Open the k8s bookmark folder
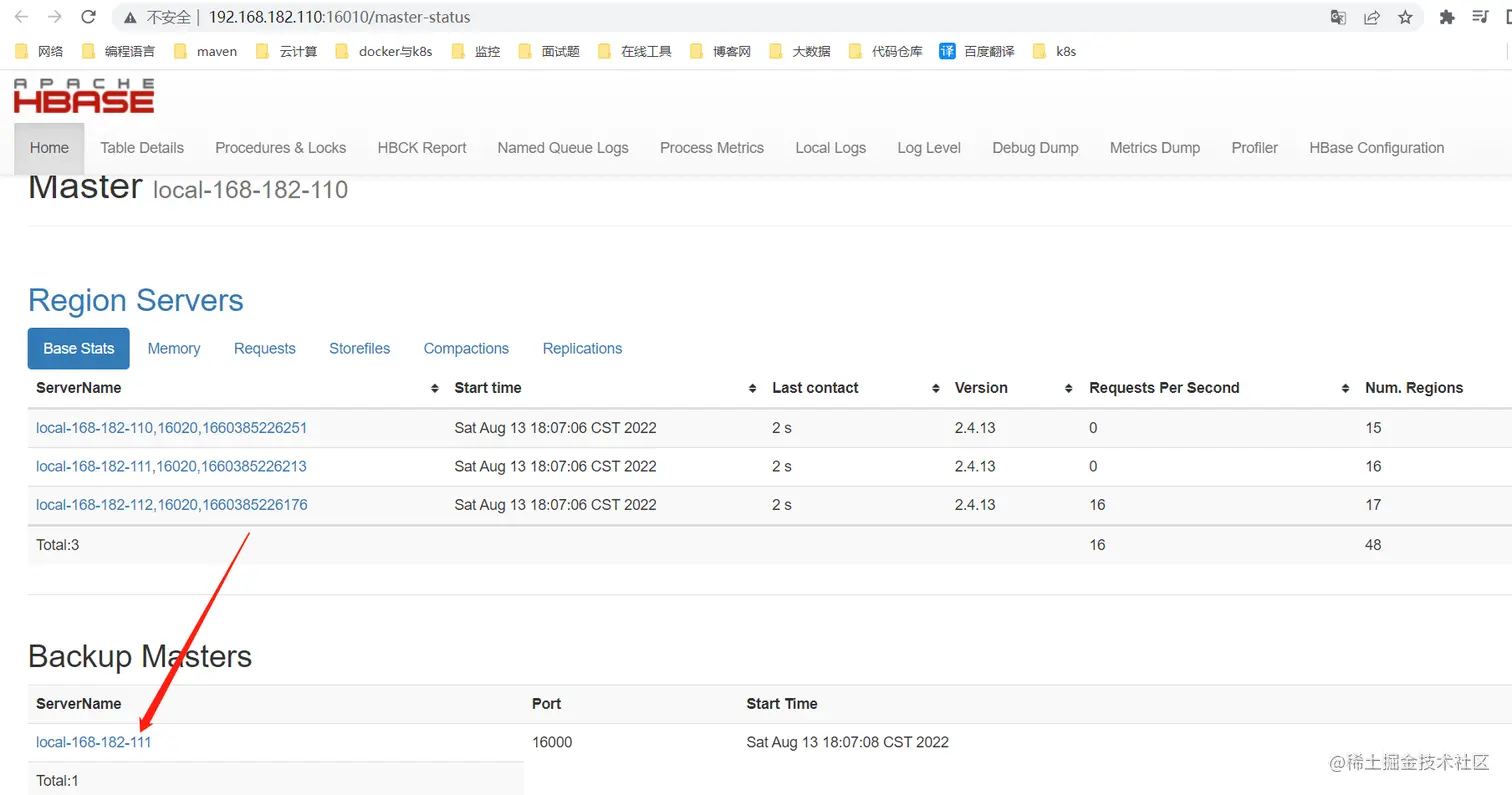 (1055, 51)
